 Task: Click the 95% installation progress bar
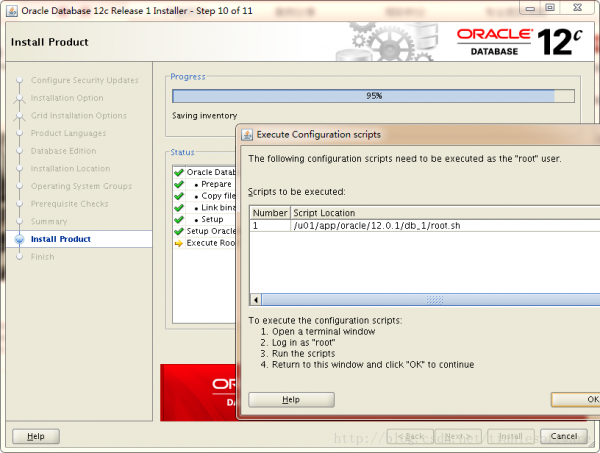click(373, 96)
